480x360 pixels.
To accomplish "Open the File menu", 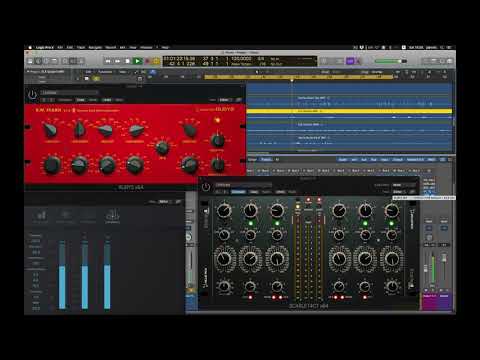I will (60, 47).
